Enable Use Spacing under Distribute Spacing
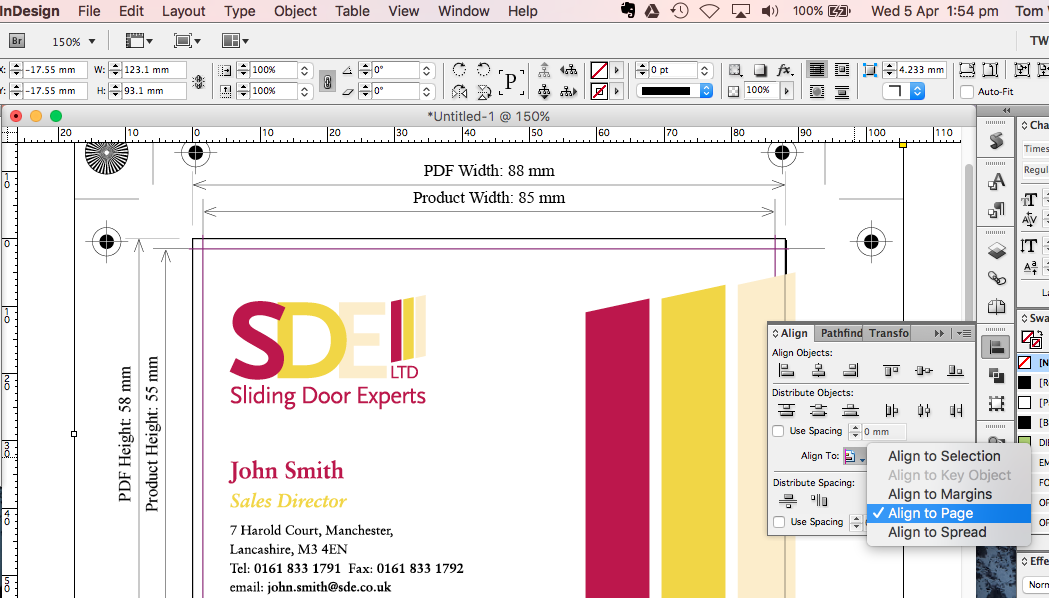This screenshot has width=1049, height=598. point(779,522)
